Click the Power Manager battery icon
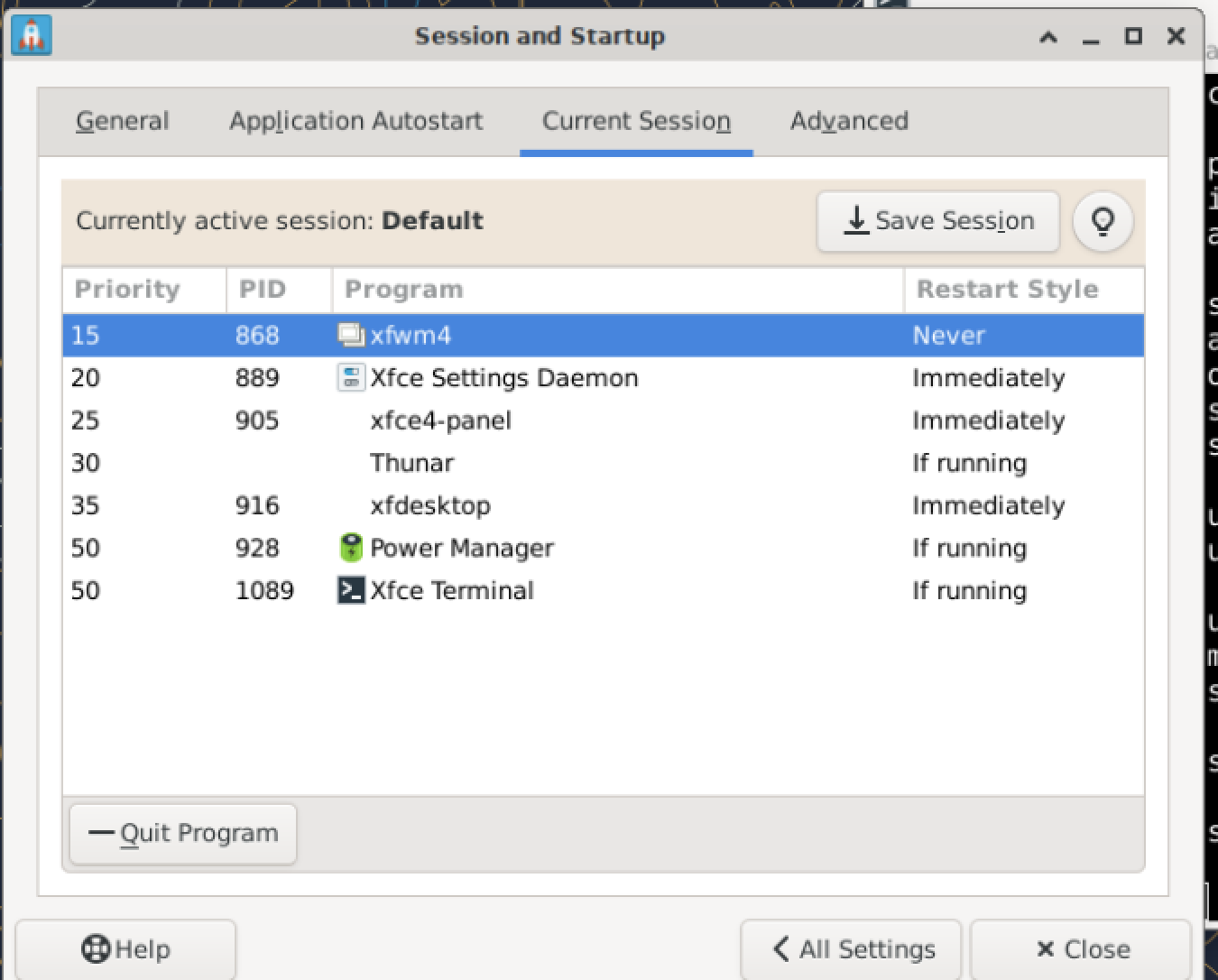The width and height of the screenshot is (1218, 980). point(350,548)
